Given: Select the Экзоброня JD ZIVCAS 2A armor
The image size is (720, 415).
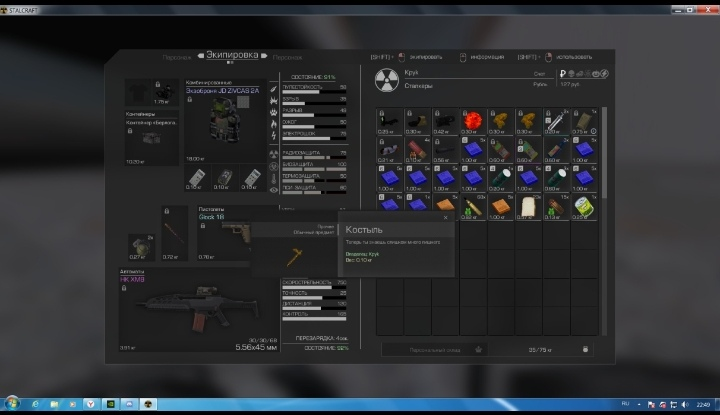Looking at the screenshot, I should (225, 121).
